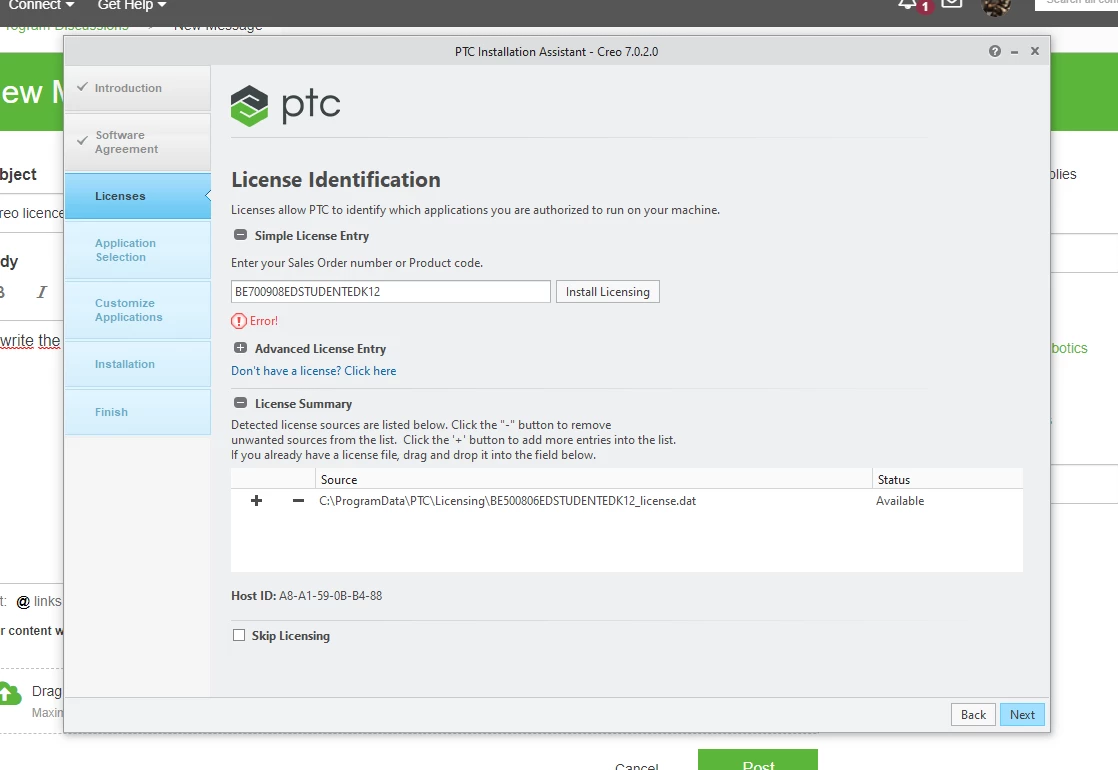Screen dimensions: 1118x770
Task: Select the Finish step
Action: tap(138, 412)
